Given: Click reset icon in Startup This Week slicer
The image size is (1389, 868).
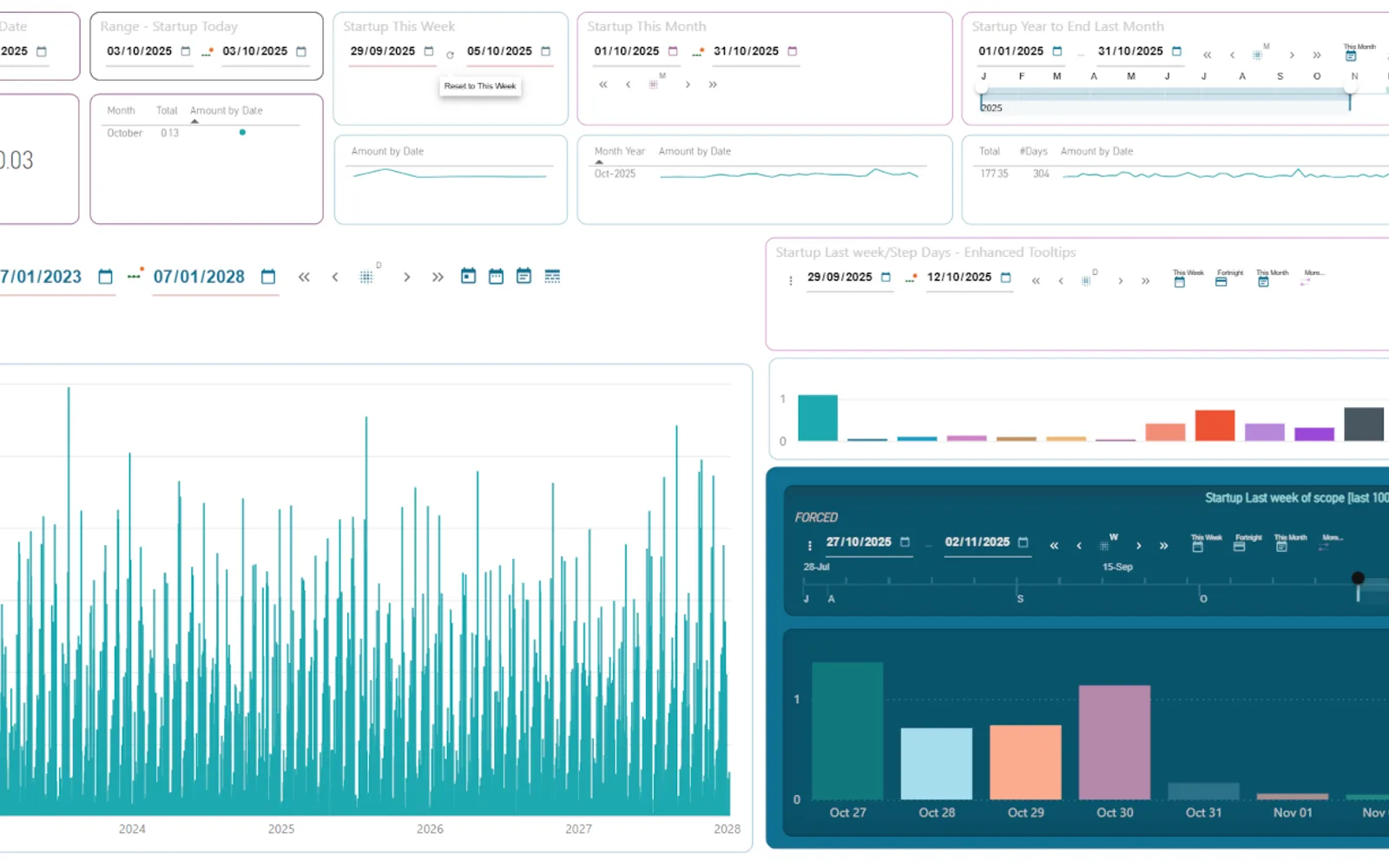Looking at the screenshot, I should [450, 55].
